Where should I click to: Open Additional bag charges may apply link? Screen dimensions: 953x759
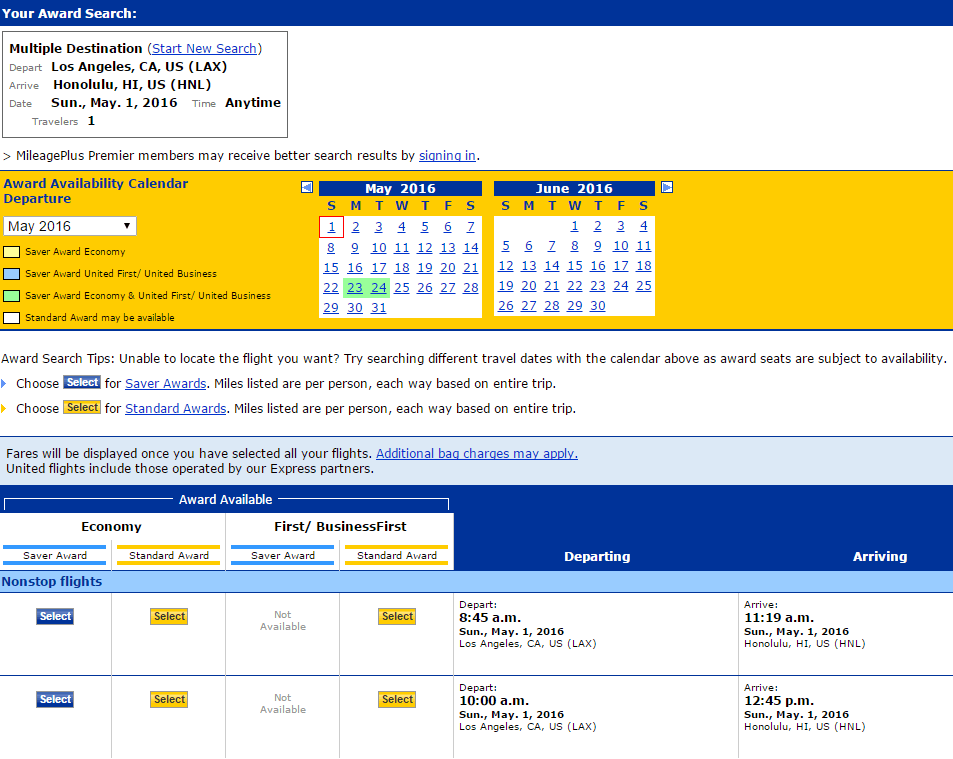(x=476, y=453)
